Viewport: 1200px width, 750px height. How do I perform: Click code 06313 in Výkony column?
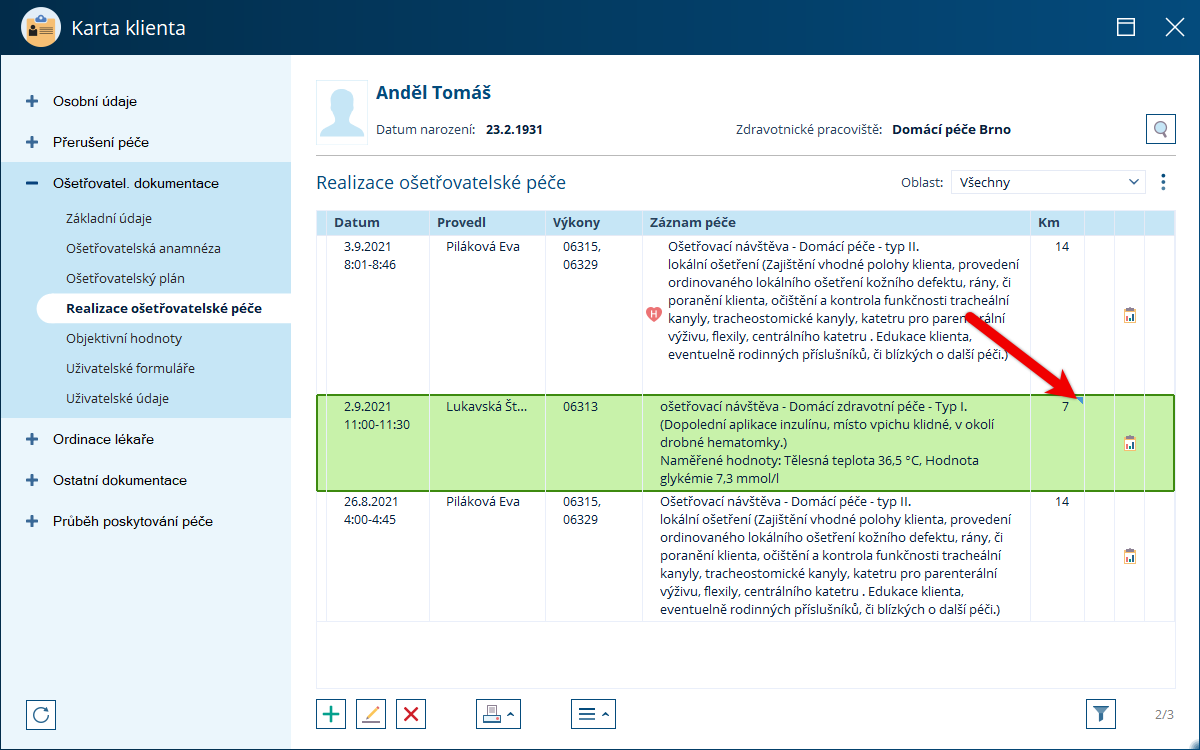click(581, 406)
